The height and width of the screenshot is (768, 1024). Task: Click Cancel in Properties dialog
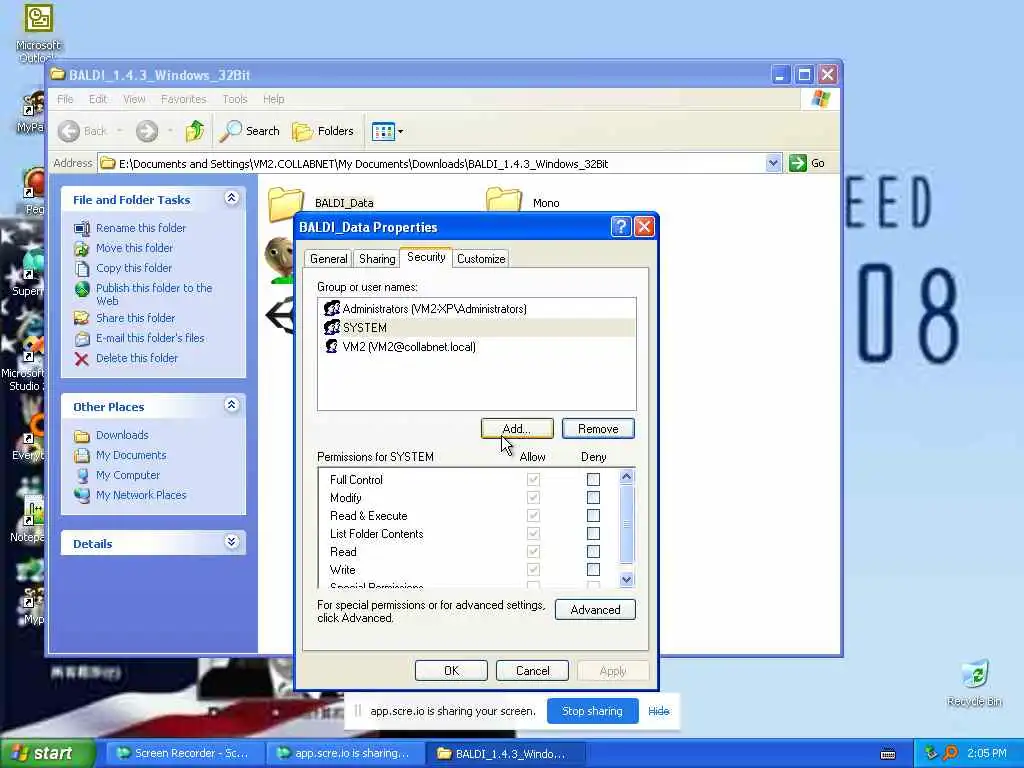(x=532, y=671)
